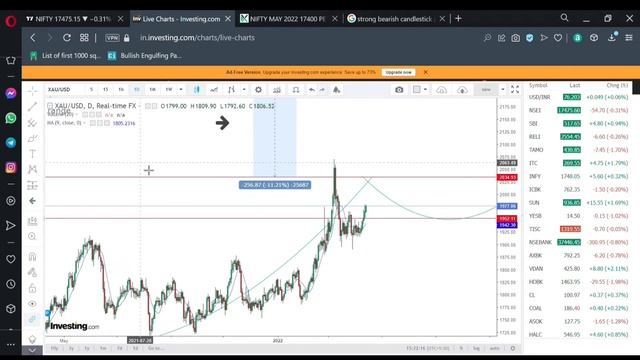Select the zoom-in magnifier tool
The height and width of the screenshot is (360, 640).
coord(32,236)
